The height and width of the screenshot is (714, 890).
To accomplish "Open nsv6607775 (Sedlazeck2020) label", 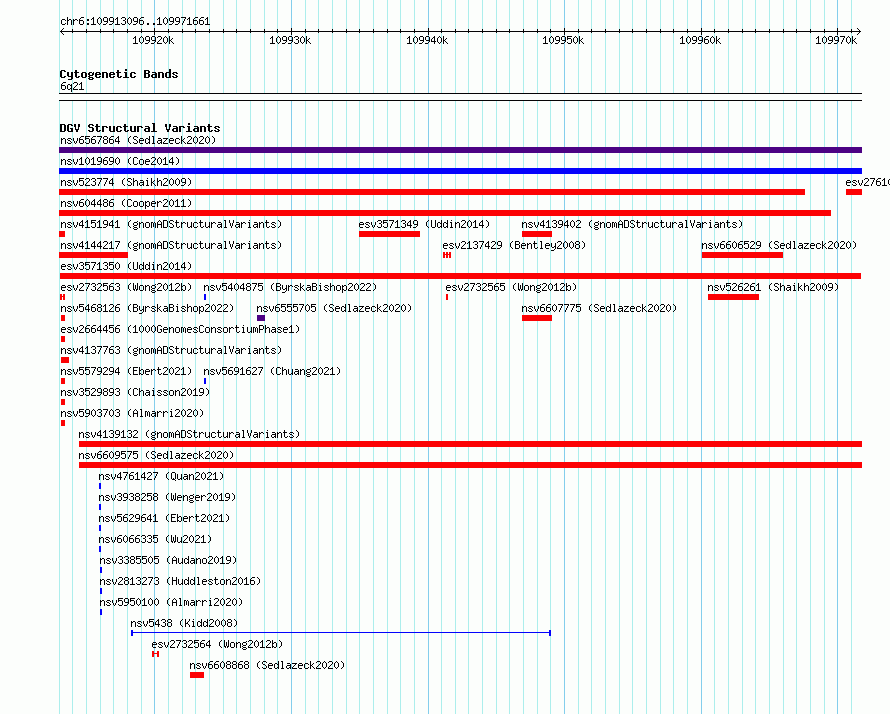I will click(x=599, y=308).
